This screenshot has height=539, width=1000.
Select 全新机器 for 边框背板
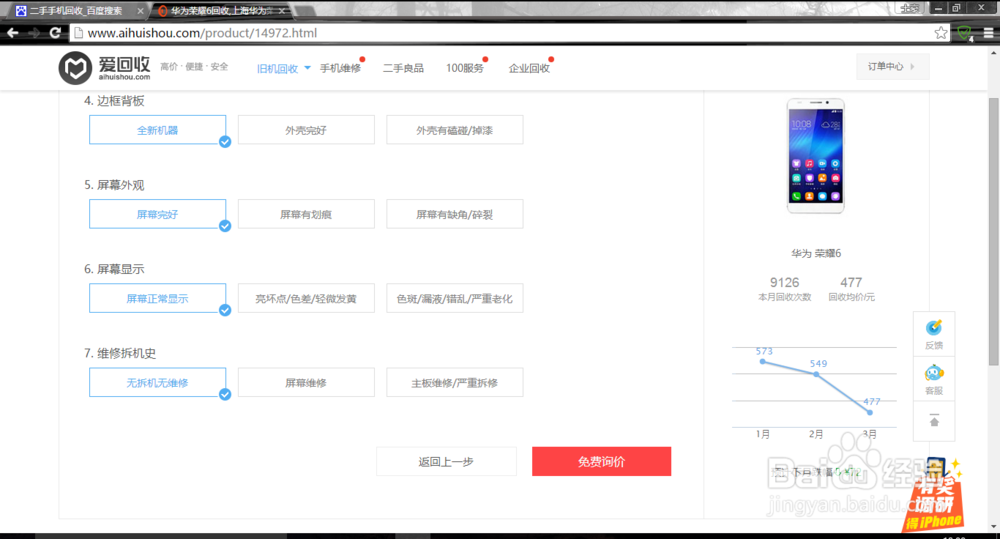click(x=158, y=130)
